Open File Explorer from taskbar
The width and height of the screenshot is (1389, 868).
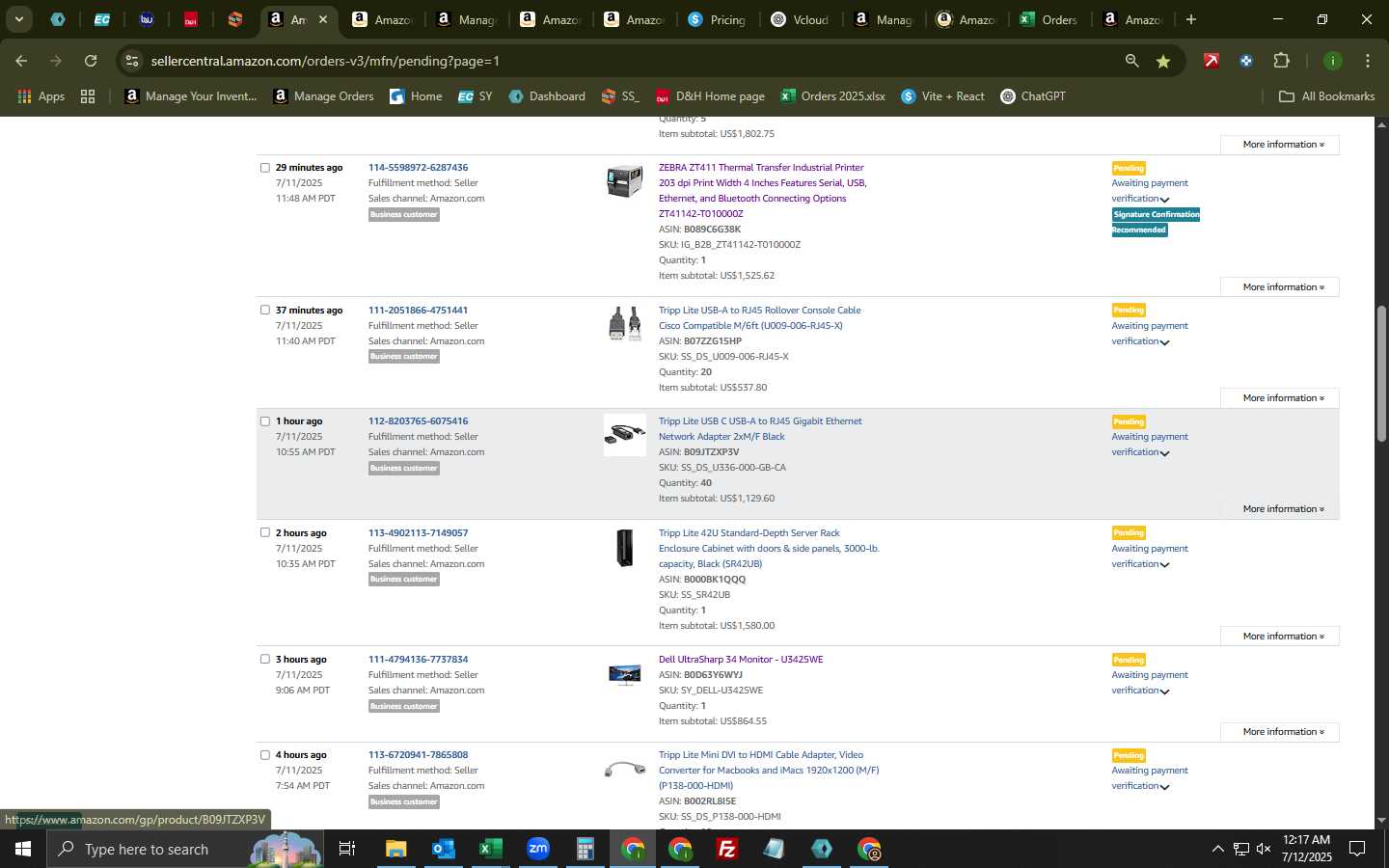coord(395,849)
